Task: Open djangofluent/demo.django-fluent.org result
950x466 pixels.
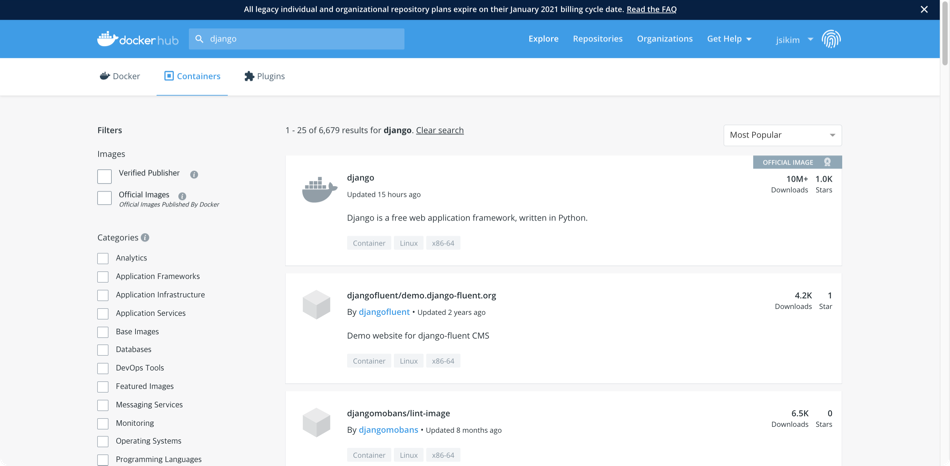Action: coord(422,296)
